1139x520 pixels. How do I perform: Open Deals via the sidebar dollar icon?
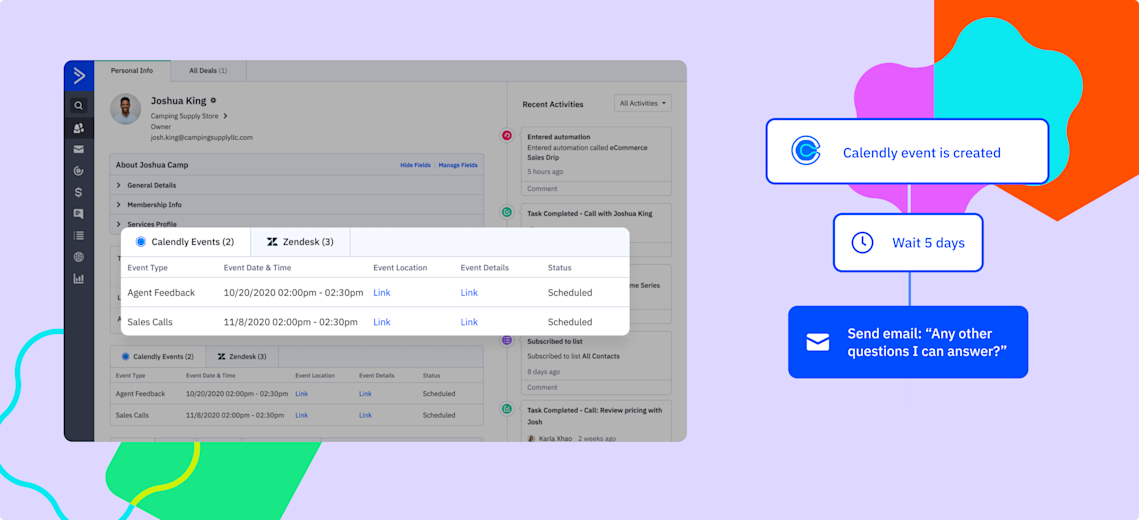(78, 192)
